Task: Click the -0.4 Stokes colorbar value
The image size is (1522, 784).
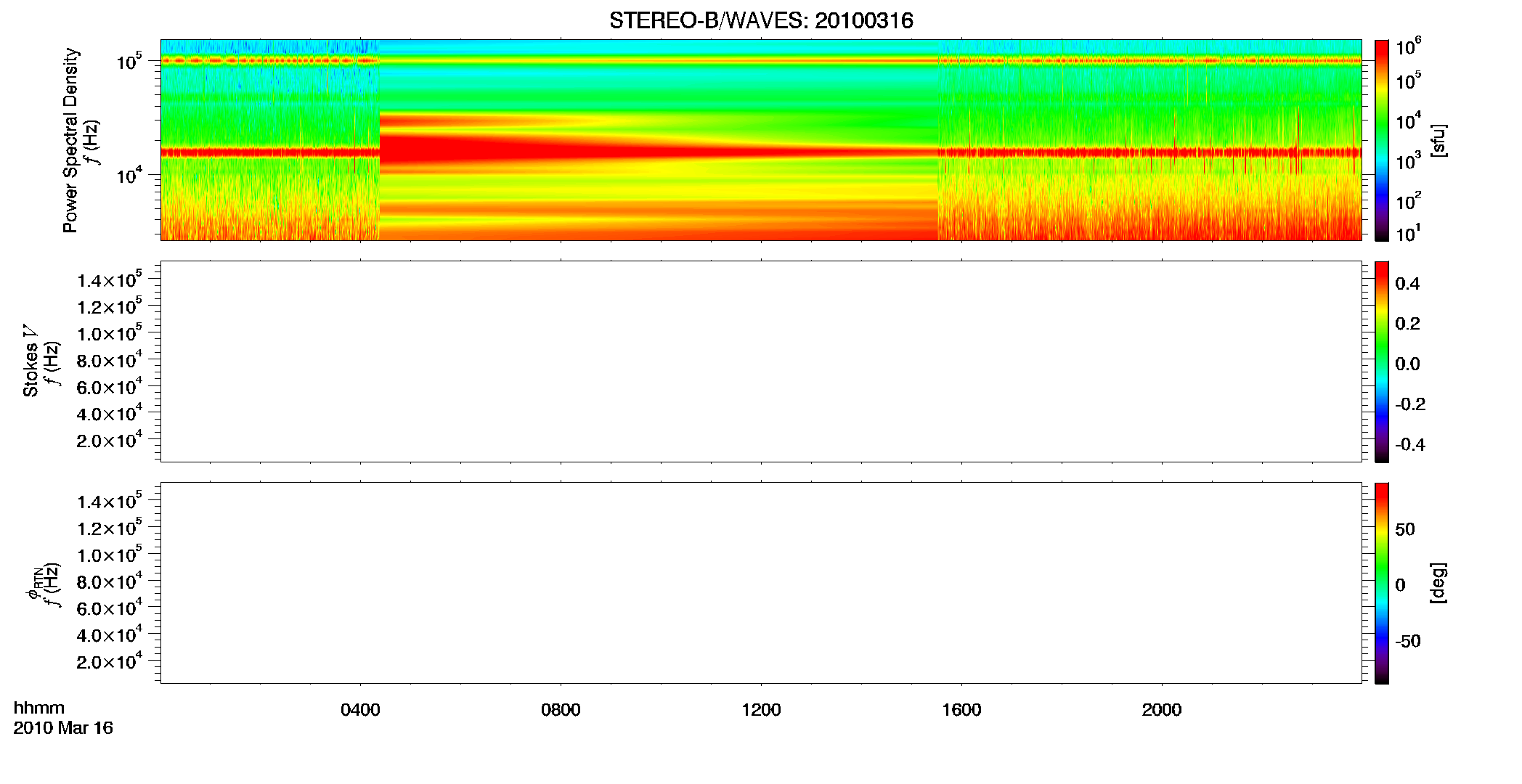Action: (x=1410, y=445)
